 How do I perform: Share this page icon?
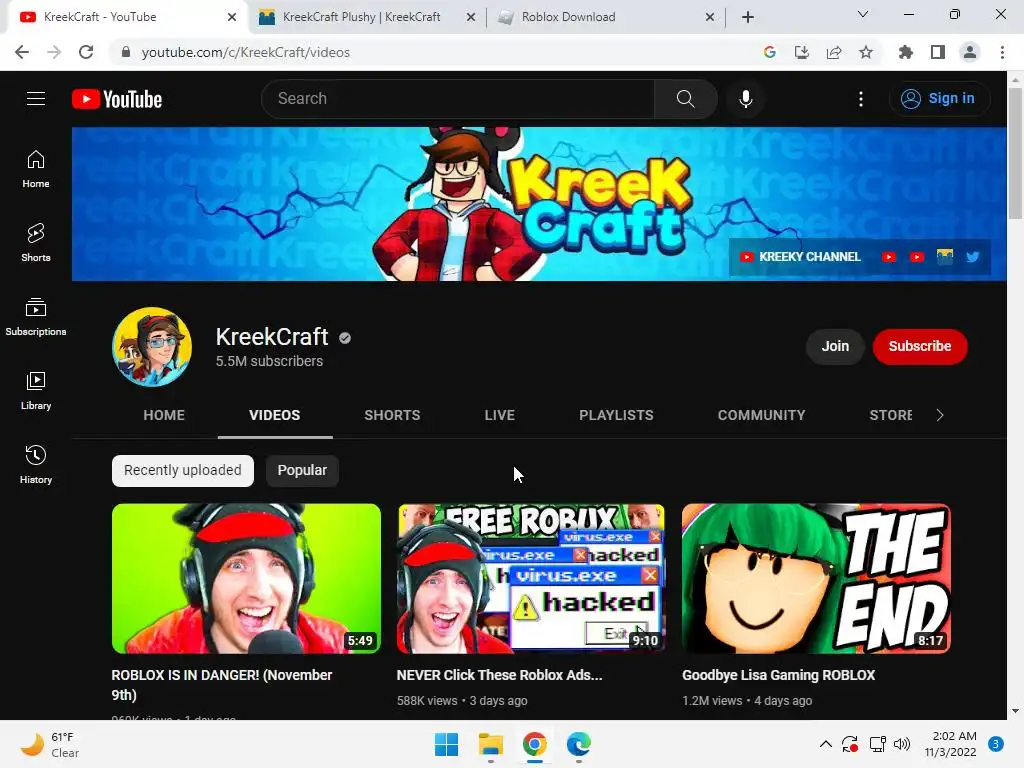tap(834, 52)
